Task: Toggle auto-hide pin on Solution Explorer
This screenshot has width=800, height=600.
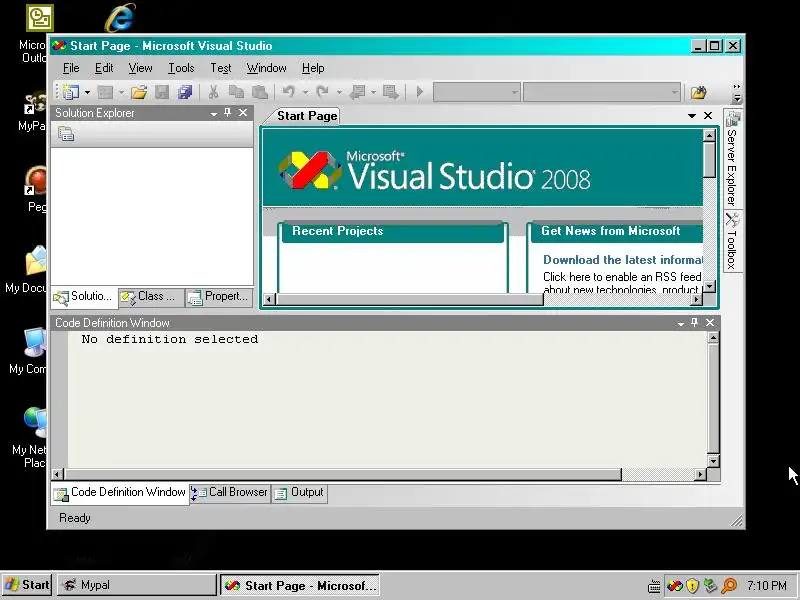Action: [228, 113]
